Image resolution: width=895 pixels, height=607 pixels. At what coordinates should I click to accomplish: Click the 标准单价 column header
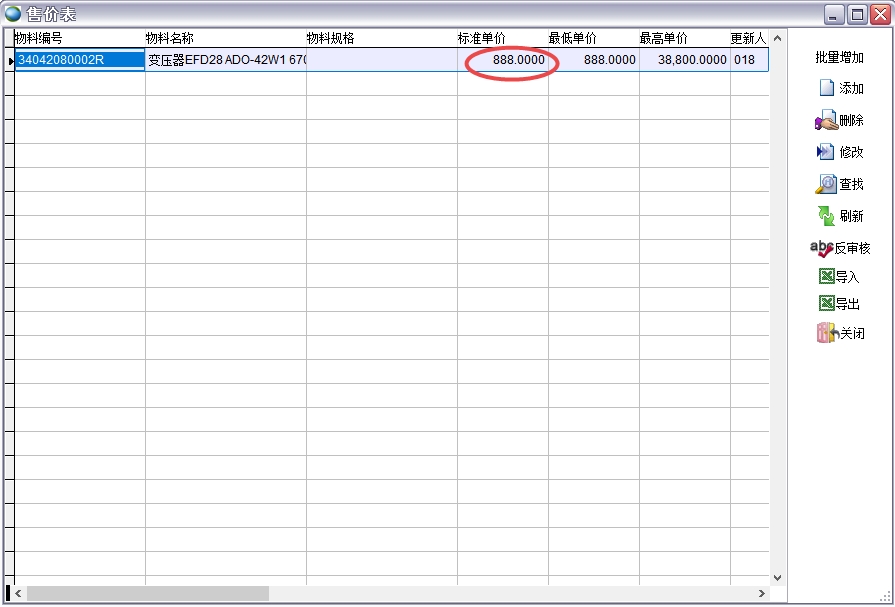pos(482,38)
